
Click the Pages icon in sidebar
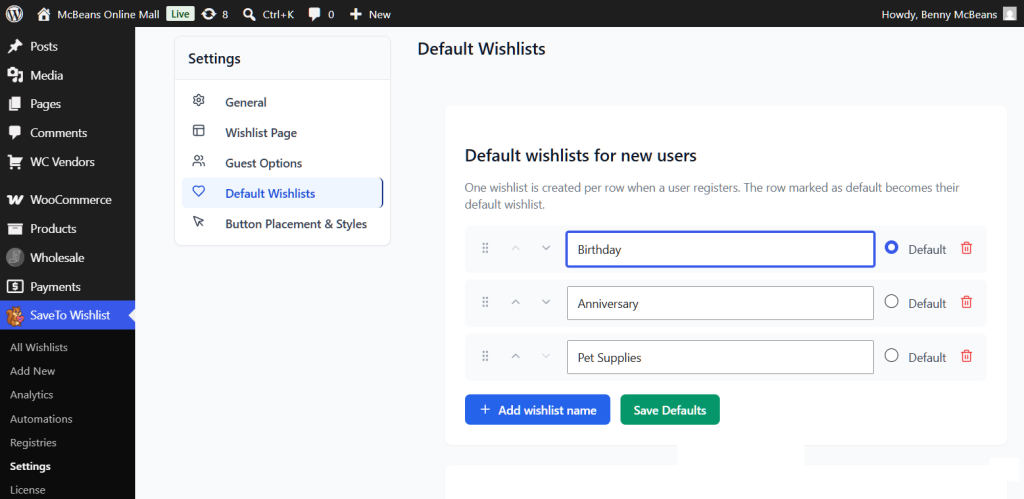tap(15, 104)
